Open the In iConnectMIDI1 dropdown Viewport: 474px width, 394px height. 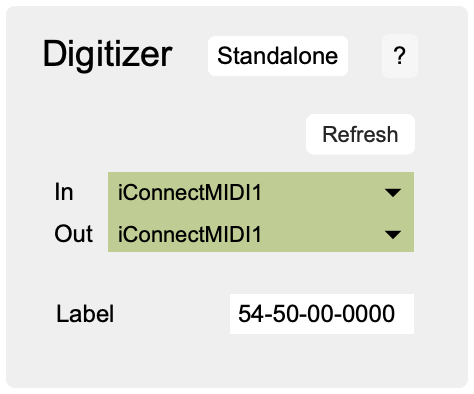coord(261,192)
